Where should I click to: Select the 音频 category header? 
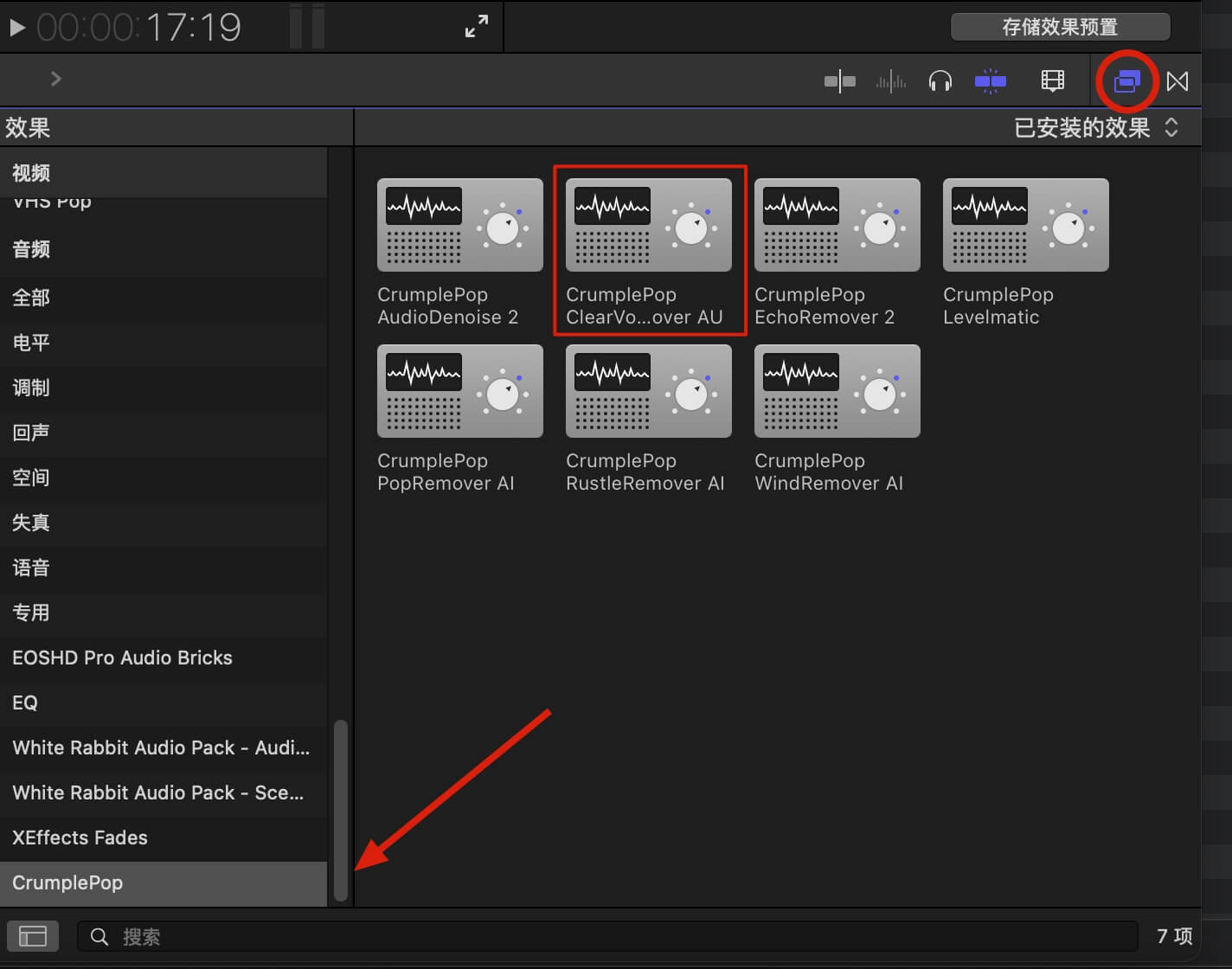point(164,249)
